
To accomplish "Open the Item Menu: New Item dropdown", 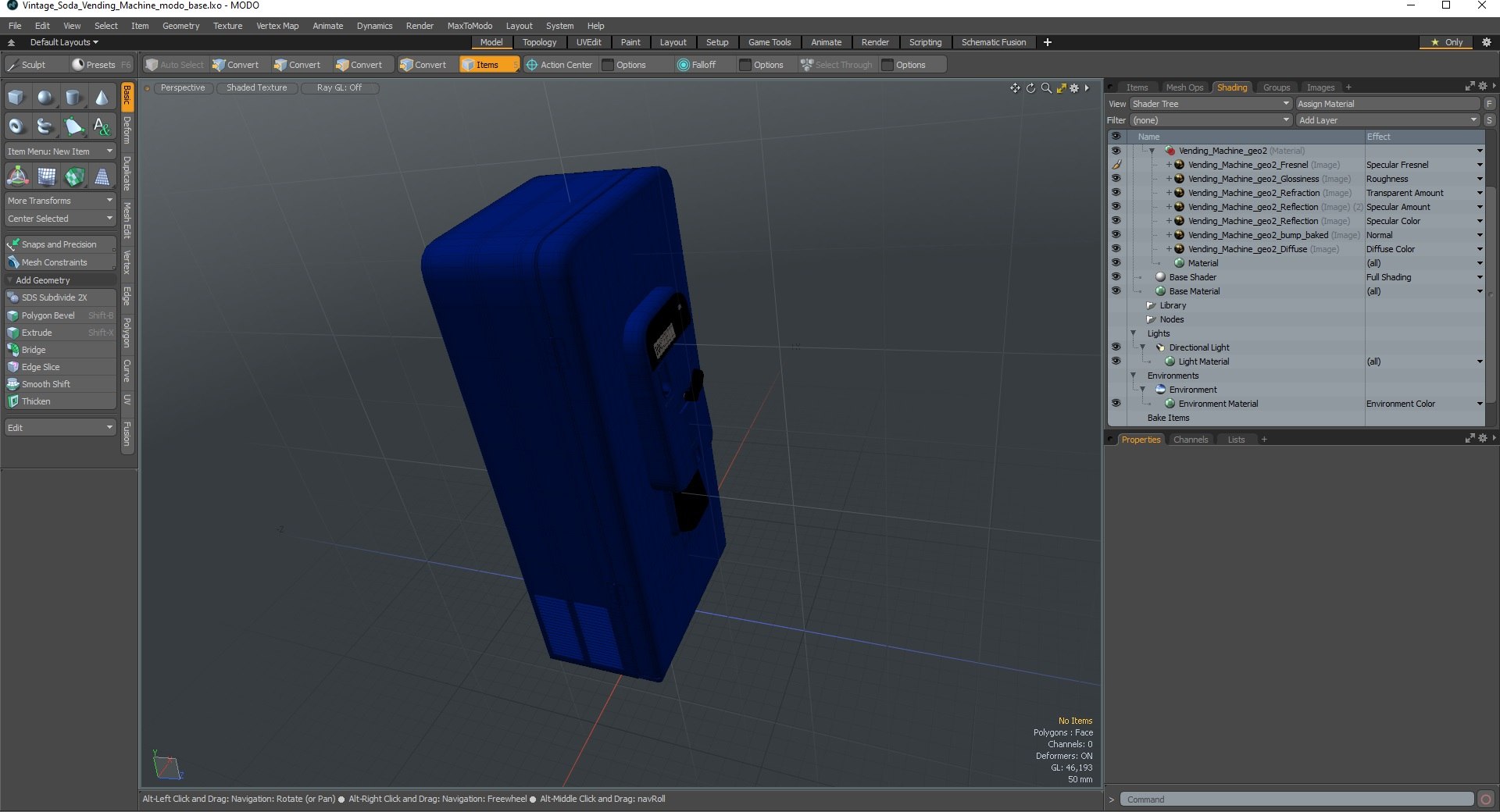I will pos(60,151).
